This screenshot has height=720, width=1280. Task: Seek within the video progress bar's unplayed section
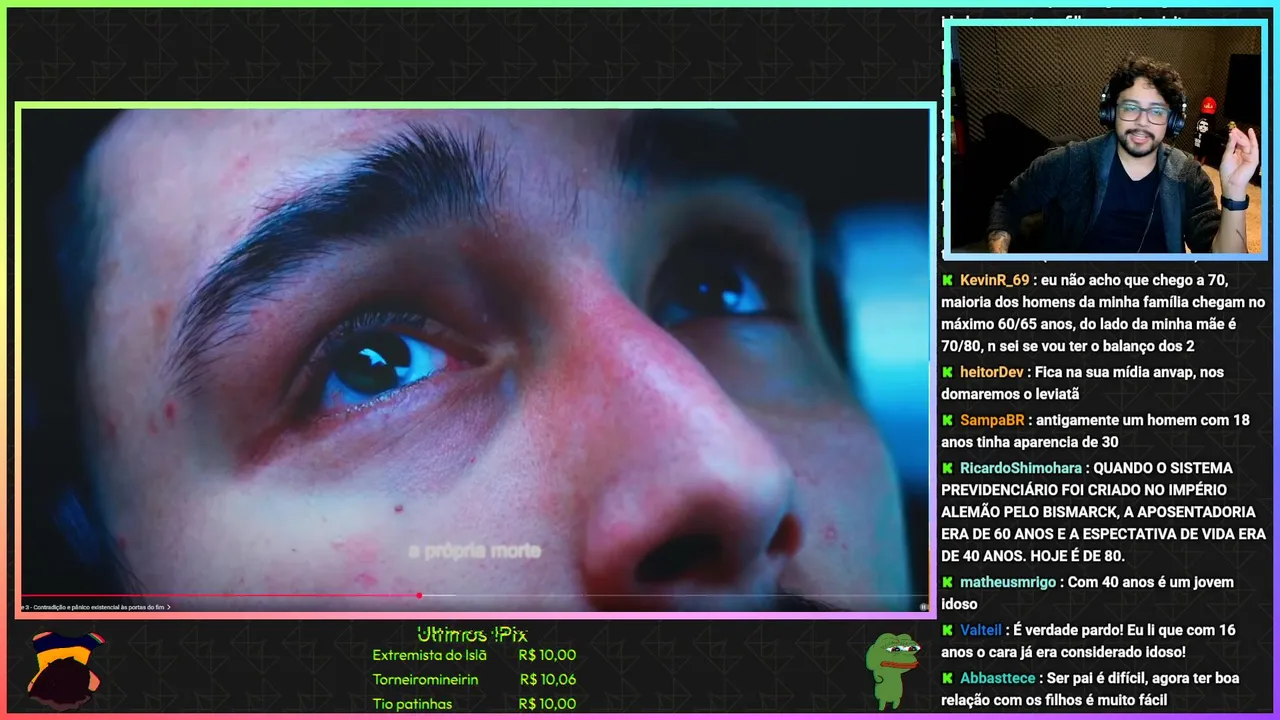pos(675,596)
